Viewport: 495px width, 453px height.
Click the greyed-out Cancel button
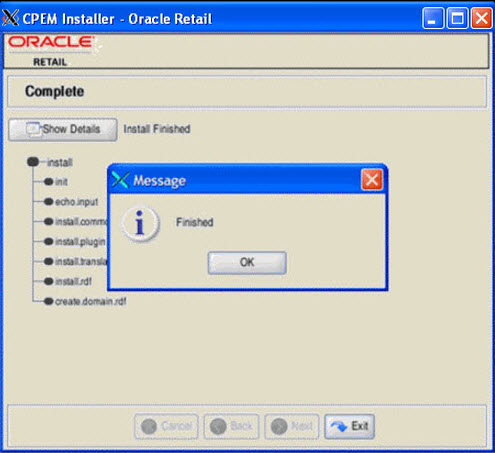[166, 426]
